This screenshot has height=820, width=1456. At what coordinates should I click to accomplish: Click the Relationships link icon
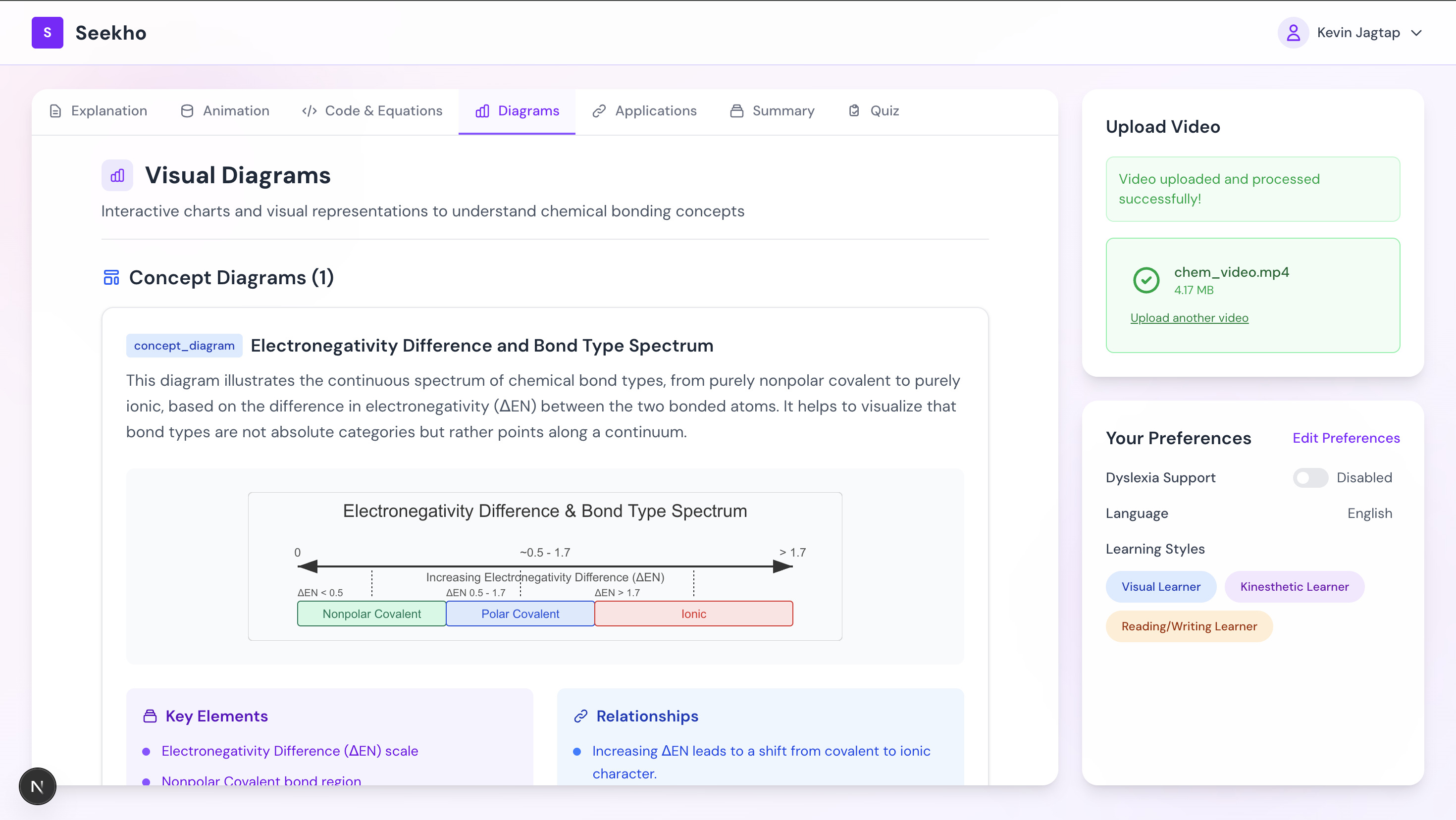pyautogui.click(x=580, y=716)
